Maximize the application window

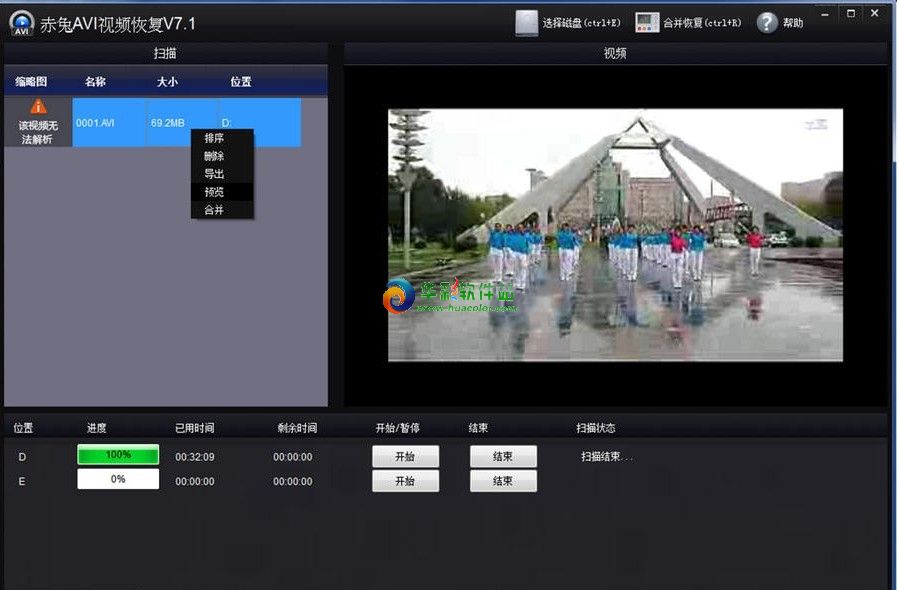pos(851,13)
